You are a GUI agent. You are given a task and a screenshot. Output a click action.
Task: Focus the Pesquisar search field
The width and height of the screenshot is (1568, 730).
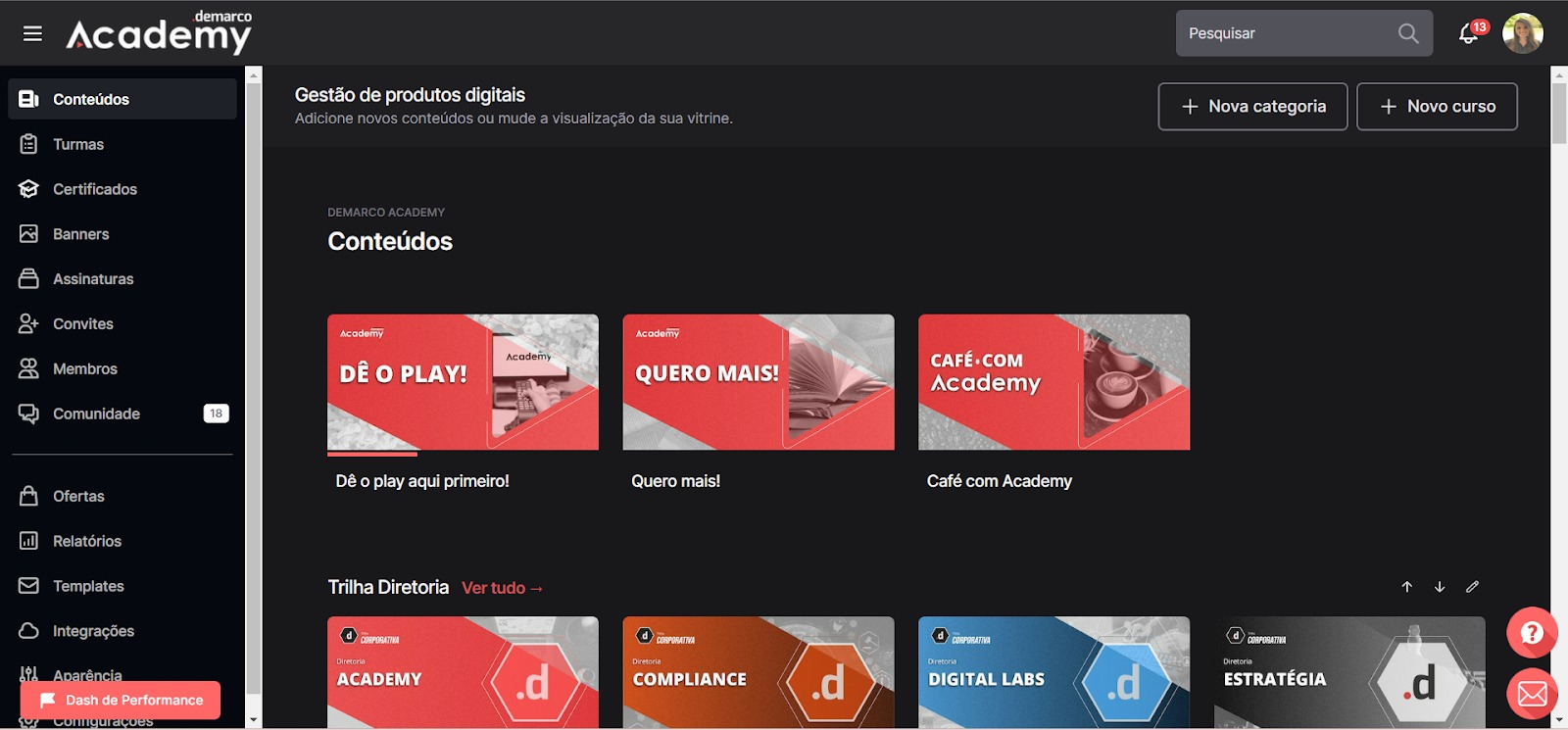[1304, 33]
